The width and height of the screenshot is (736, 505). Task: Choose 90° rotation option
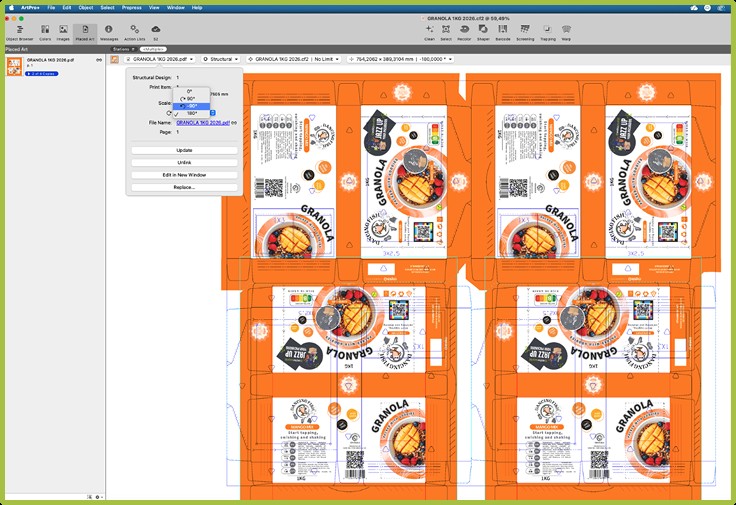[192, 99]
